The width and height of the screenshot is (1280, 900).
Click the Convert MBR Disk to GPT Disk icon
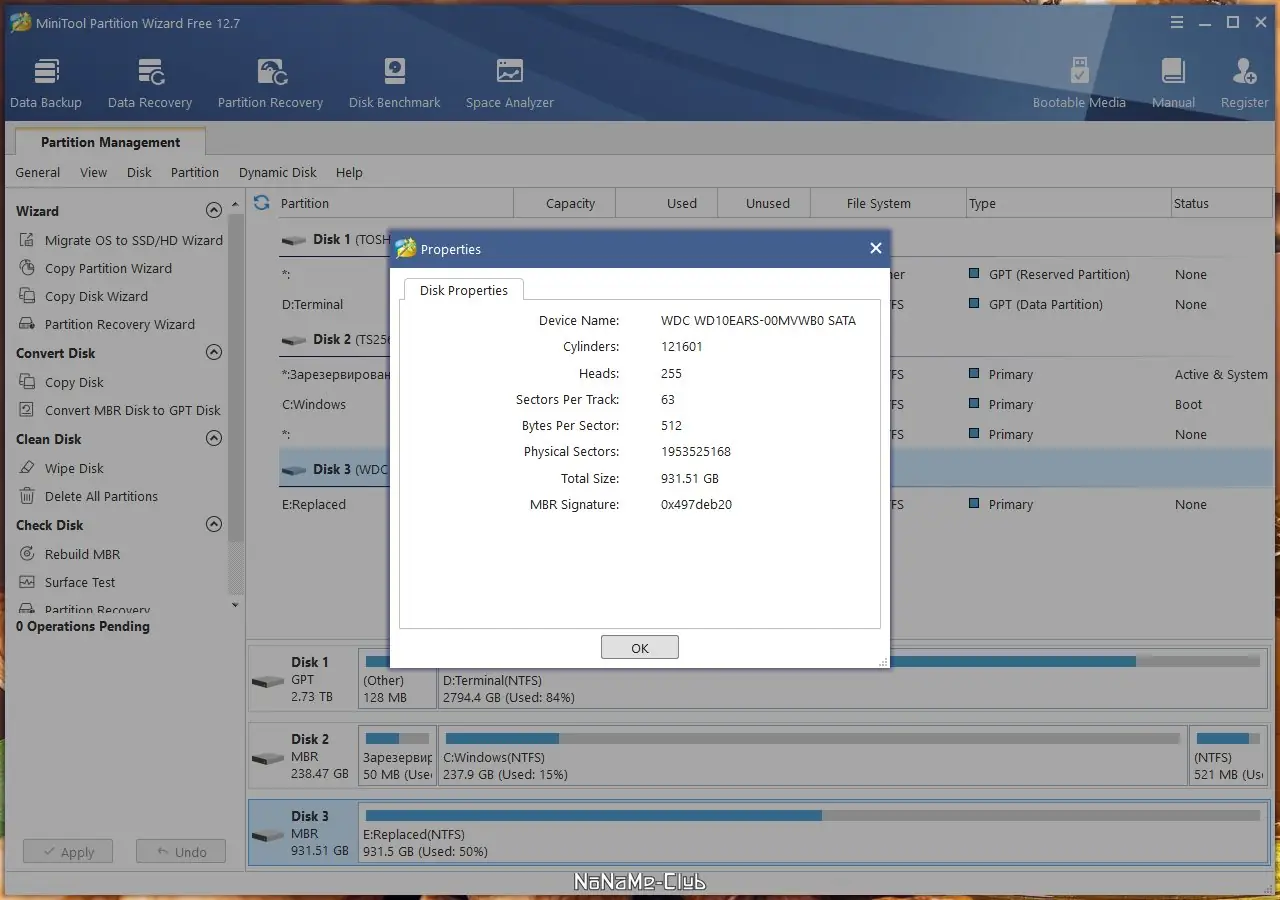27,410
